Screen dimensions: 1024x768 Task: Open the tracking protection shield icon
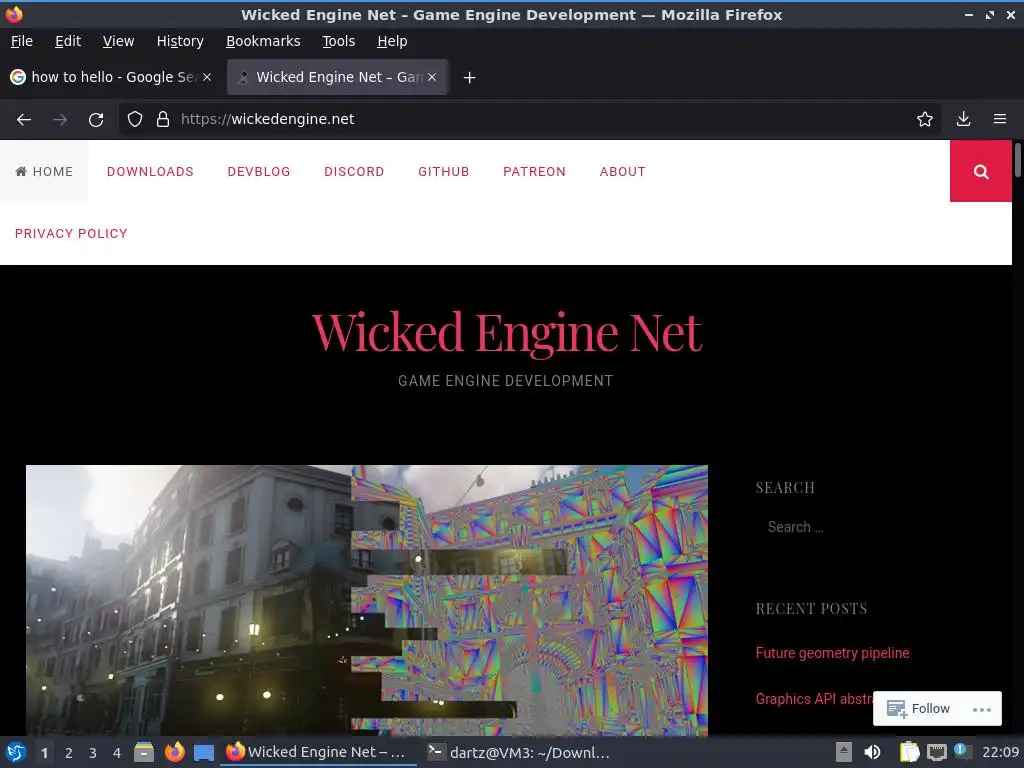coord(135,119)
